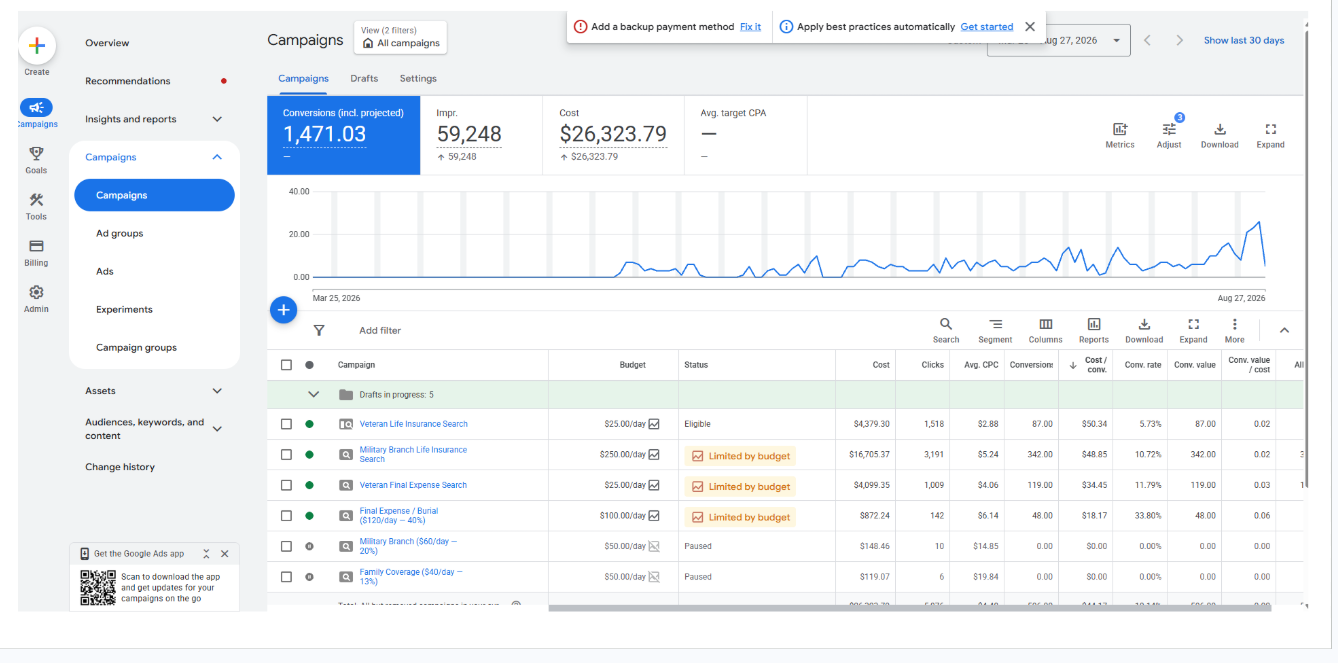
Task: Close the notification banner with X
Action: click(1030, 27)
